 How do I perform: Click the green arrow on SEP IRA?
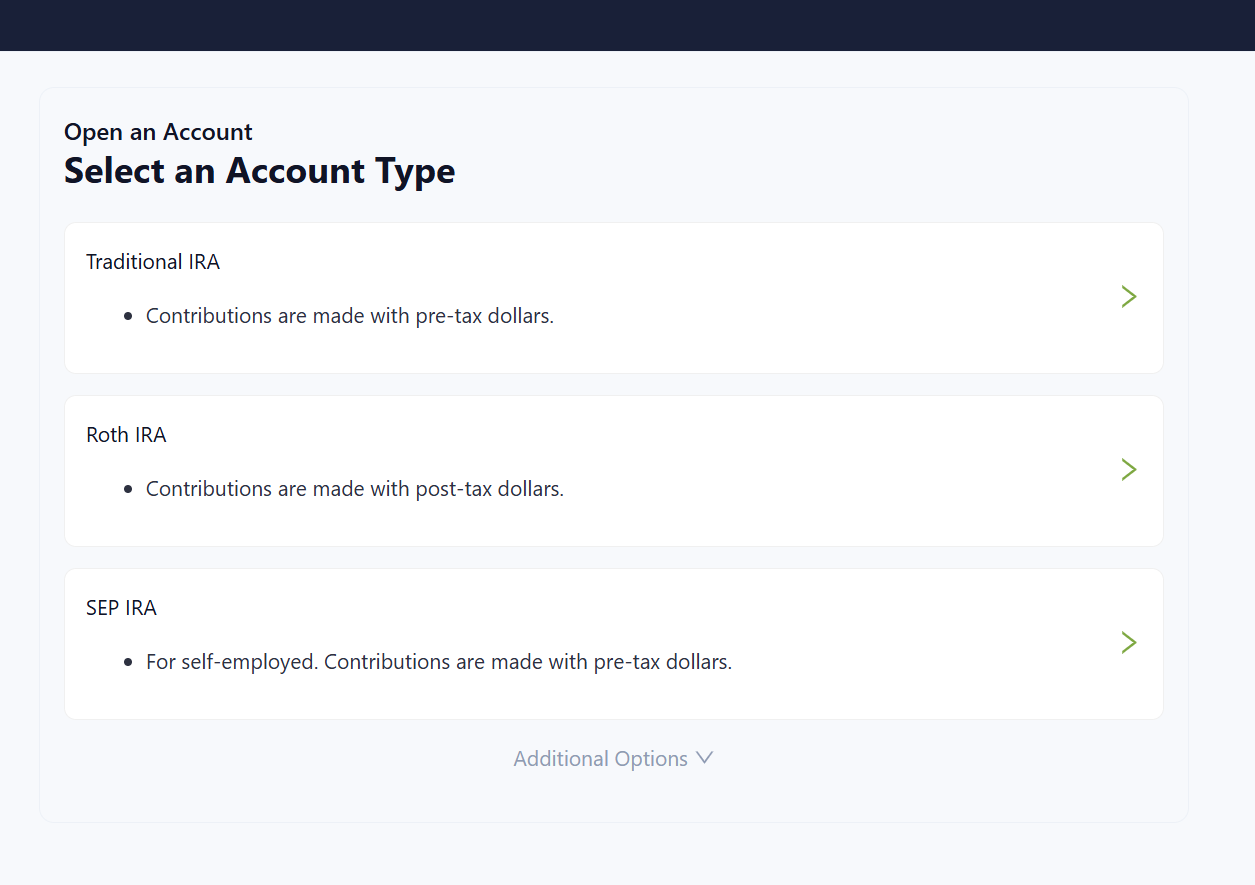pos(1129,642)
